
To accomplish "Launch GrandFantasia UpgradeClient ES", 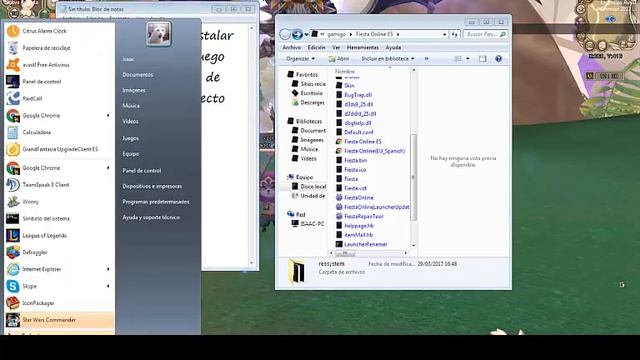I will (x=59, y=149).
